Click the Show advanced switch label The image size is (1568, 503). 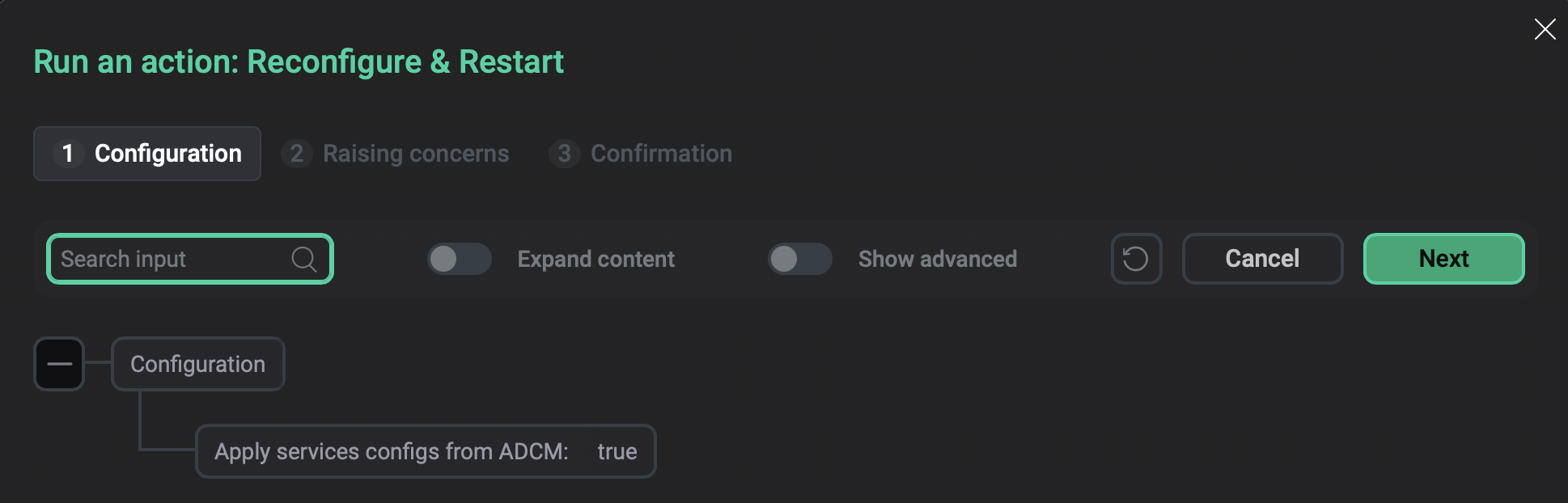click(x=937, y=259)
